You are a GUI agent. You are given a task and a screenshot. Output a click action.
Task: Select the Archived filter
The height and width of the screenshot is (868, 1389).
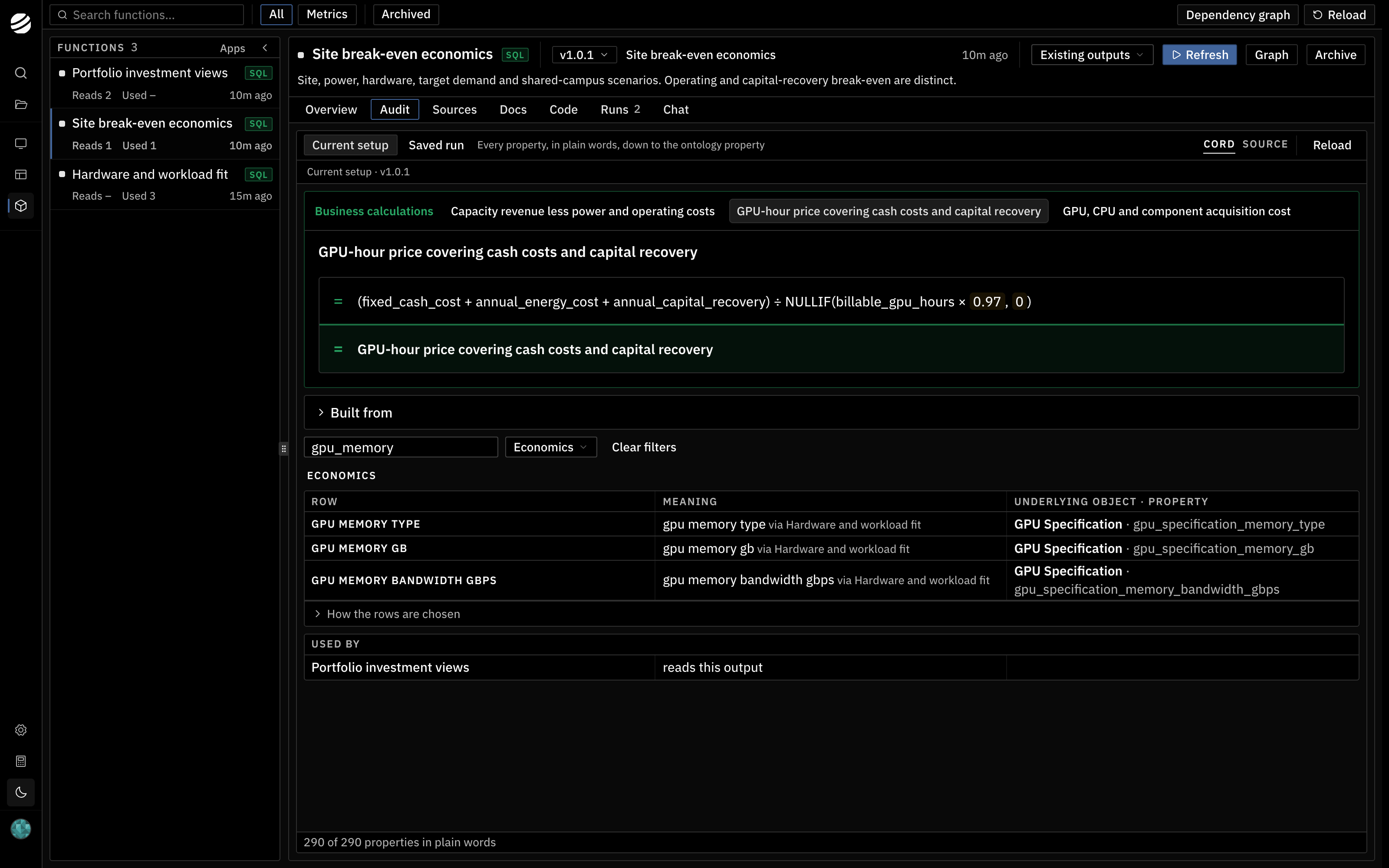406,14
